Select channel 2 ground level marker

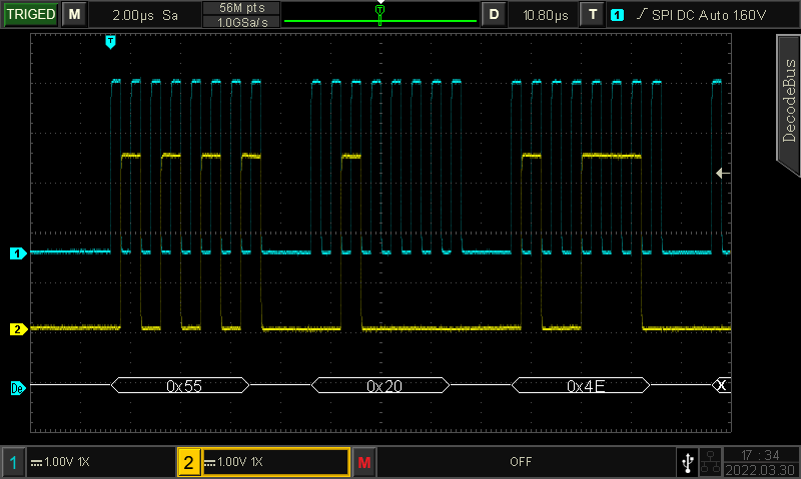[16, 328]
